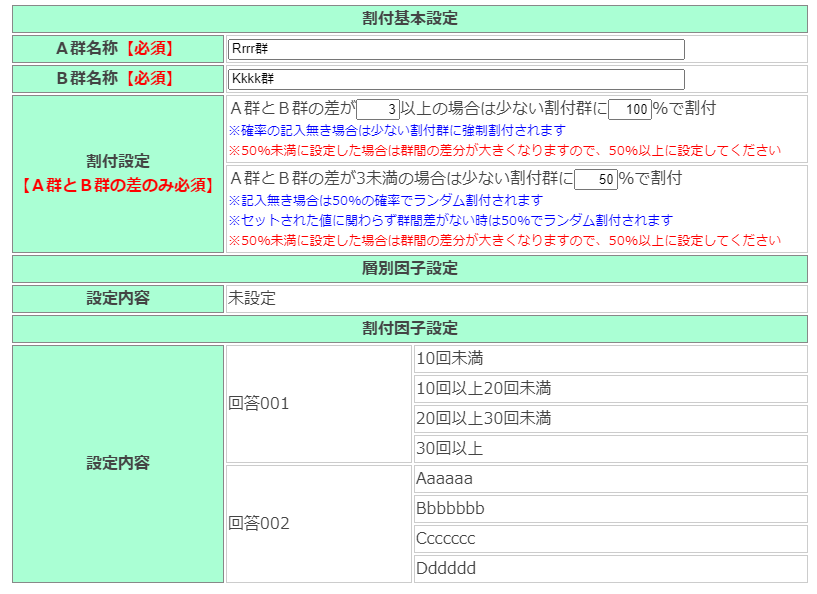817x594 pixels.
Task: Select the 回答001 factor cell
Action: [x=319, y=404]
